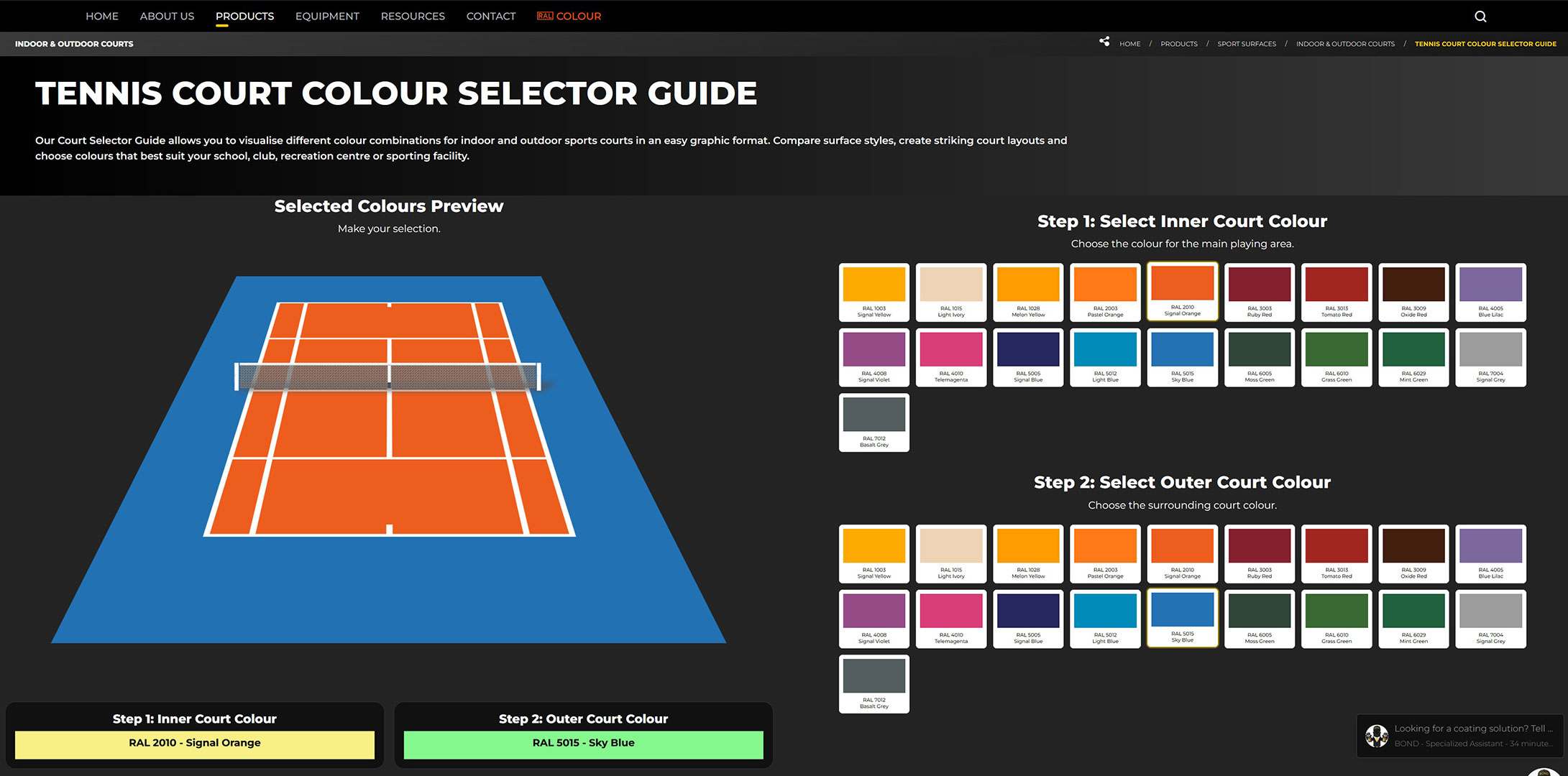Image resolution: width=1568 pixels, height=776 pixels.
Task: Select inner court Signal Orange swatch
Action: [x=1183, y=291]
